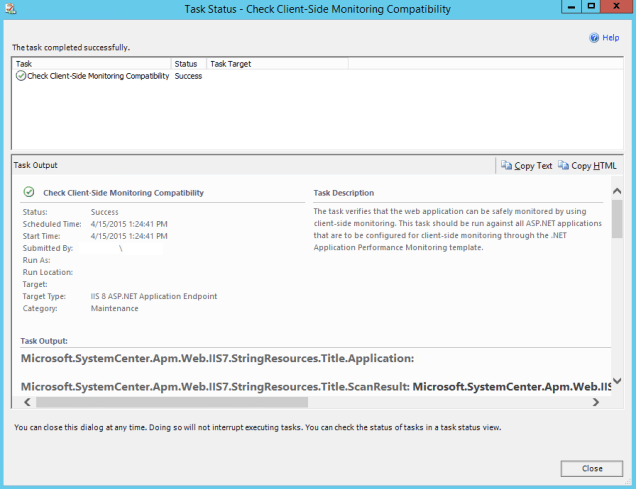Minimize the Task Status window
This screenshot has width=636, height=489.
tap(567, 7)
